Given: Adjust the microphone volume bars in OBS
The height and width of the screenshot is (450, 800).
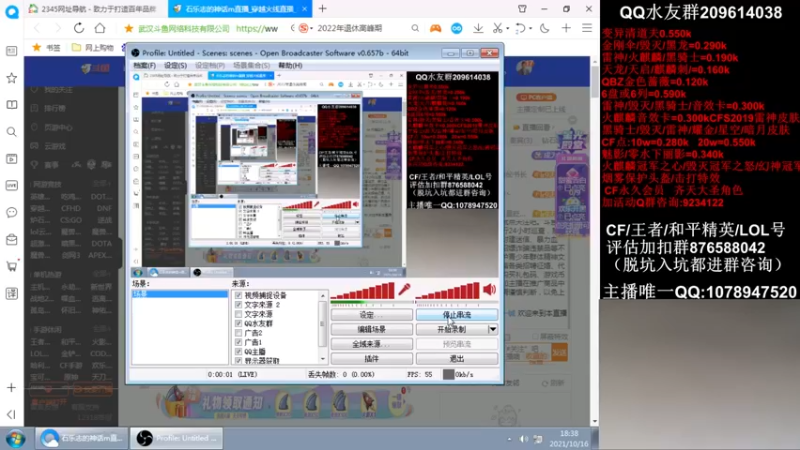Looking at the screenshot, I should [x=363, y=291].
